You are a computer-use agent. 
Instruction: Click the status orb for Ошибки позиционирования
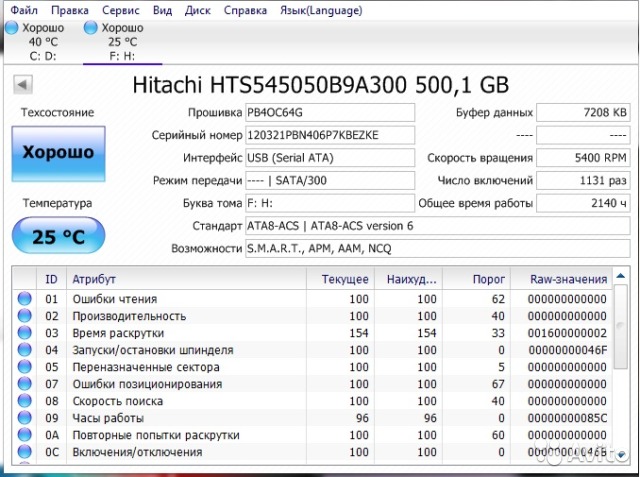(24, 384)
